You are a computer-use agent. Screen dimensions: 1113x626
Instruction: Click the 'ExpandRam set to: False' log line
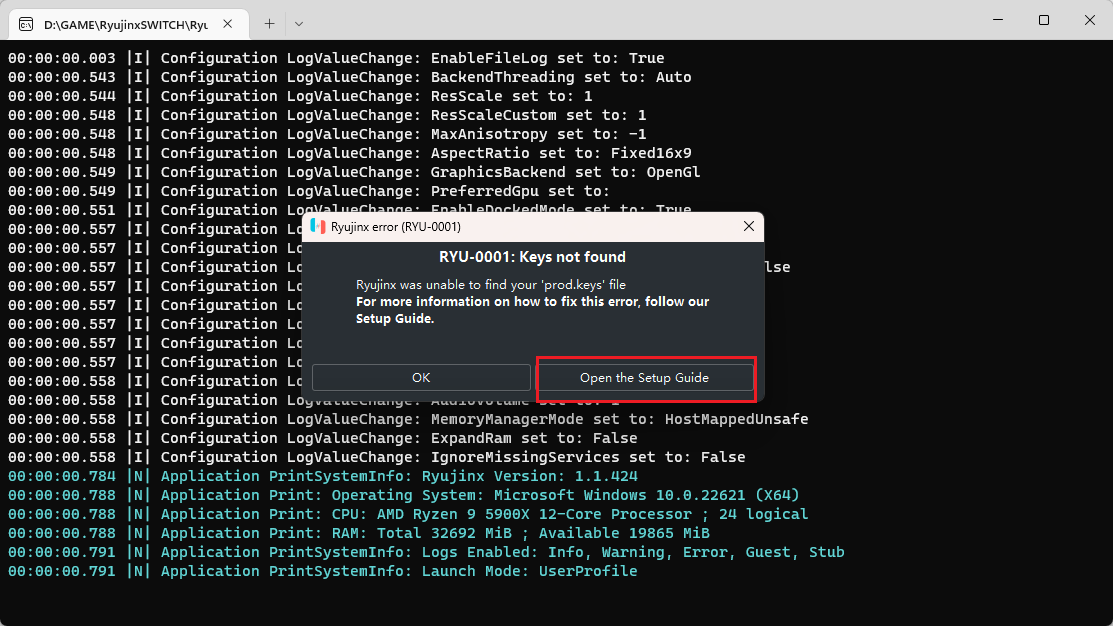click(323, 439)
